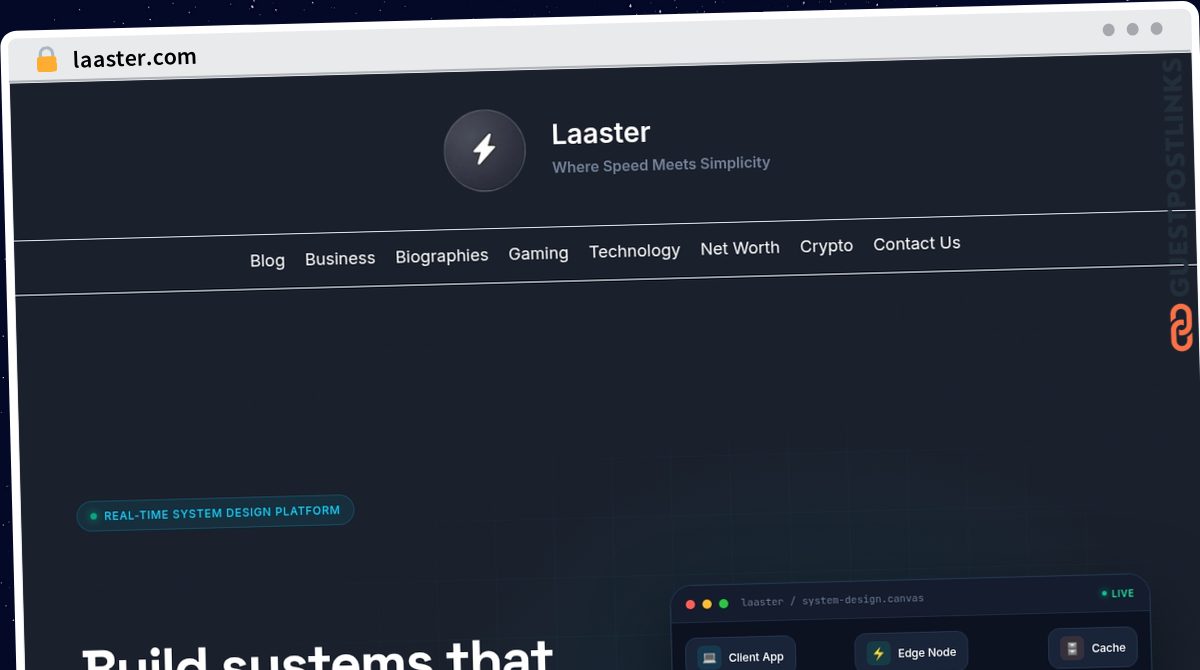
Task: Click the red dot in canvas window
Action: pyautogui.click(x=690, y=604)
